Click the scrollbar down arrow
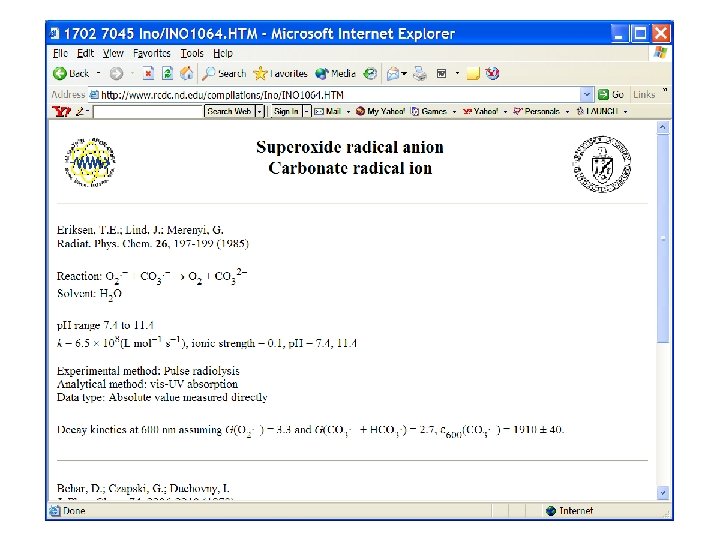 point(663,493)
